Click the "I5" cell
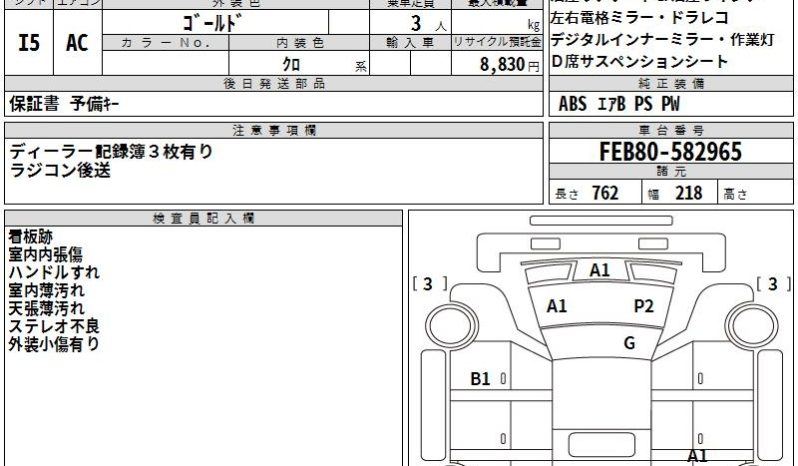This screenshot has width=798, height=466. click(x=28, y=43)
